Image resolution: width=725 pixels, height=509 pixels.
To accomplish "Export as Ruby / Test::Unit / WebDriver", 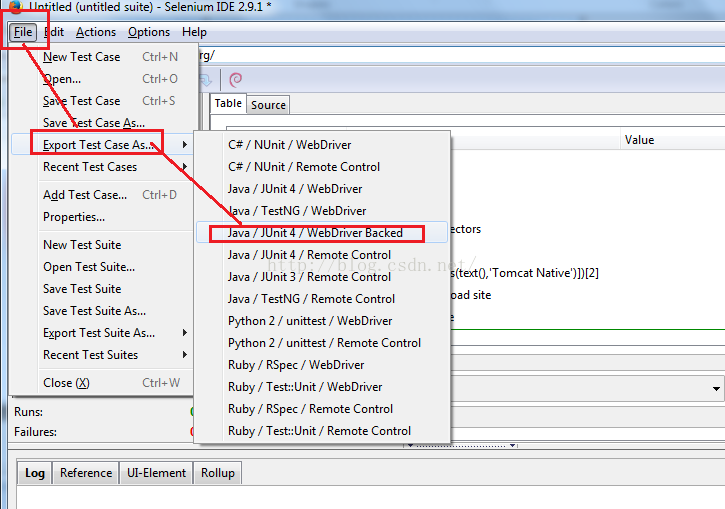I will [322, 387].
